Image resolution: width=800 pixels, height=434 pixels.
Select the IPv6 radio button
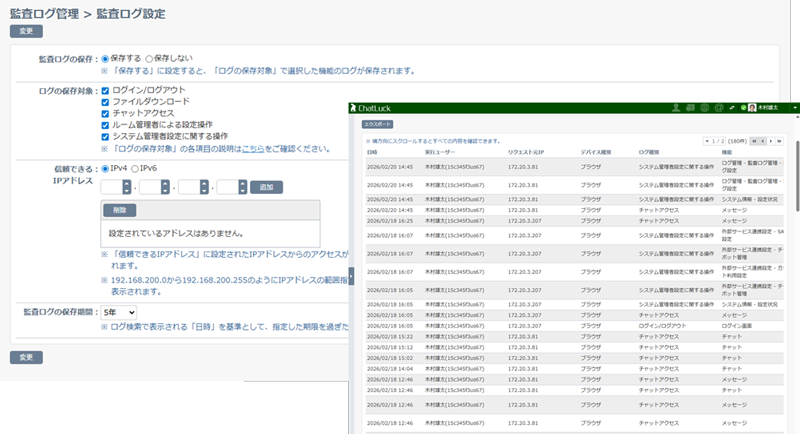[x=137, y=168]
